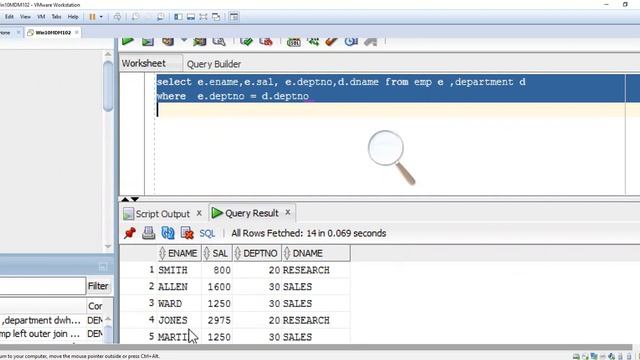Sort by the SAL column header
640x360 pixels.
click(x=217, y=253)
